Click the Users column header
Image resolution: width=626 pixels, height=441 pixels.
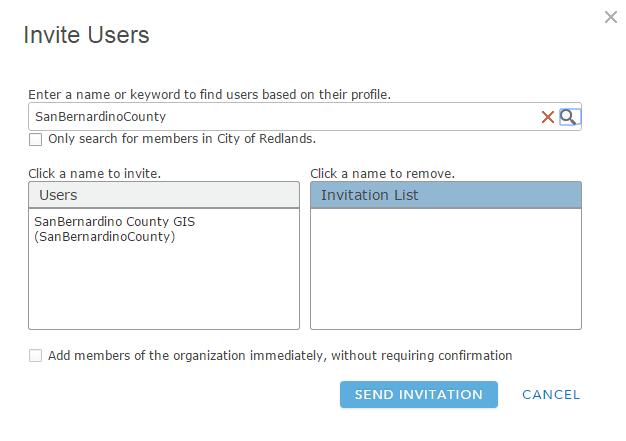pos(163,195)
